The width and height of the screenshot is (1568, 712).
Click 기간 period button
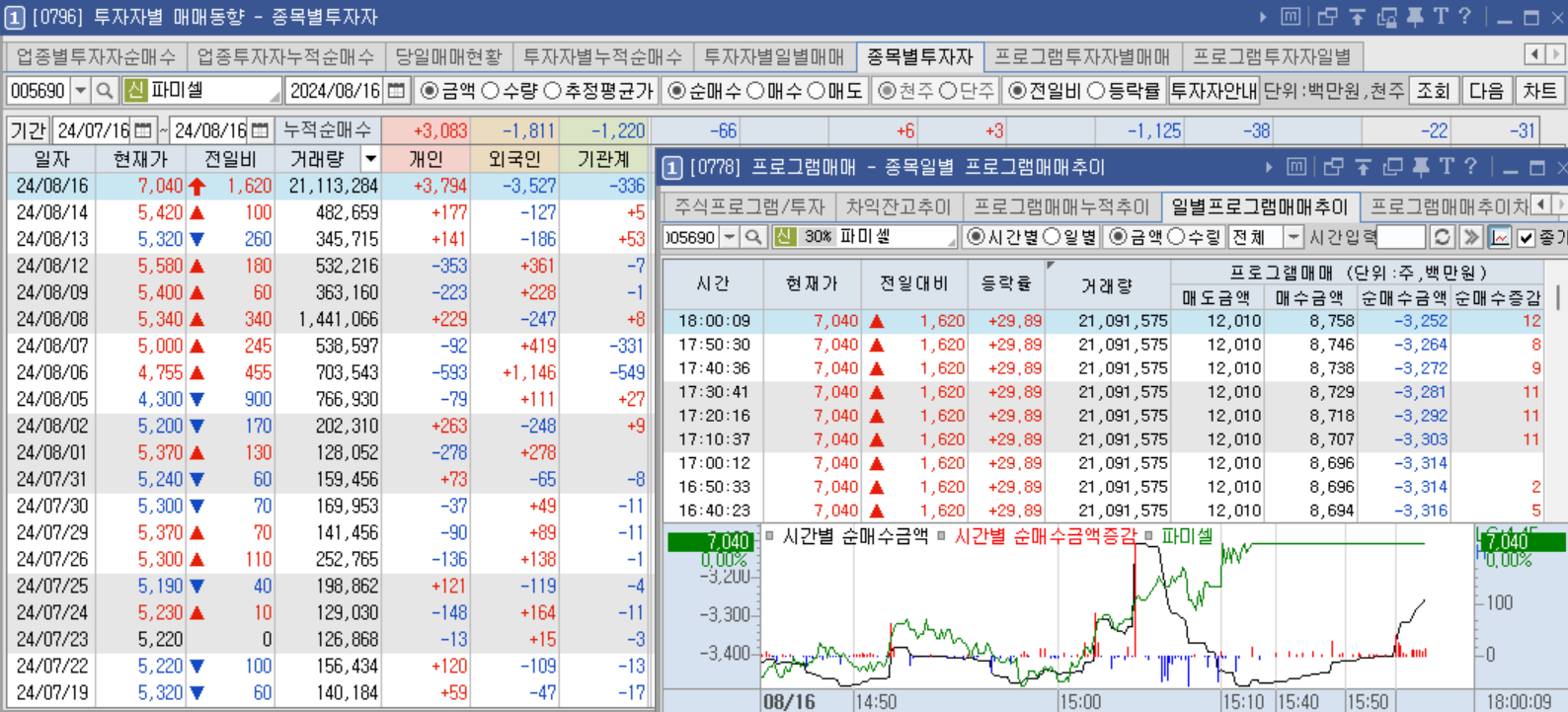point(28,130)
